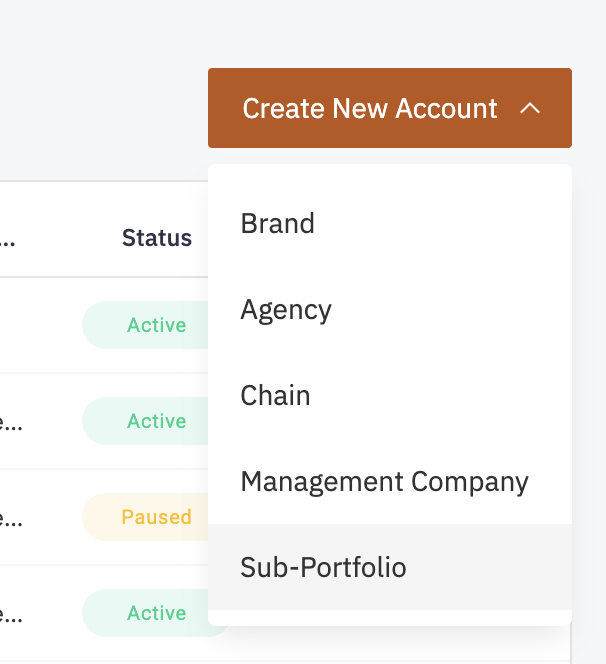This screenshot has height=664, width=606.
Task: Collapse the menu using the chevron-up icon
Action: tap(531, 108)
